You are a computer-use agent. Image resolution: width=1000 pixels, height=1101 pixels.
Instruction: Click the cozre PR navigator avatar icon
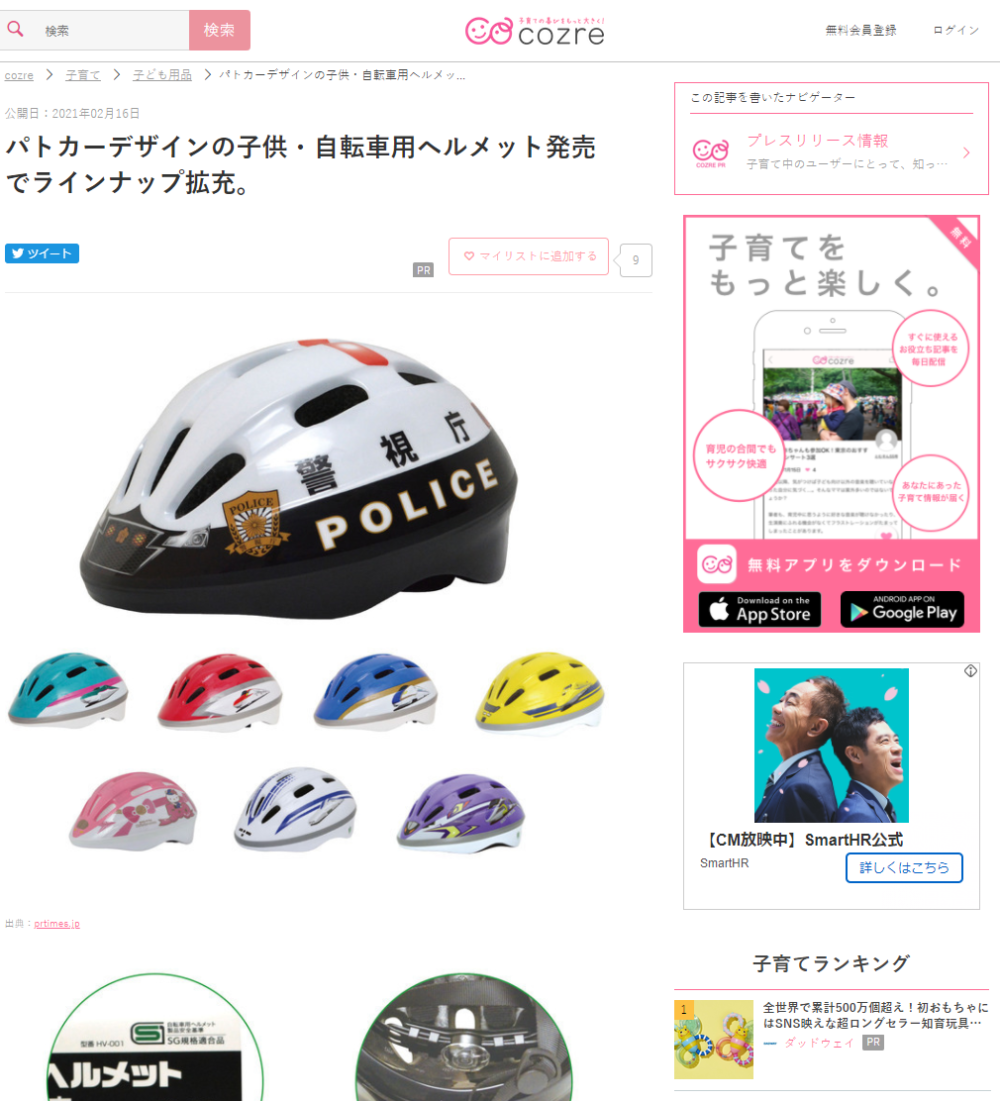pyautogui.click(x=711, y=152)
